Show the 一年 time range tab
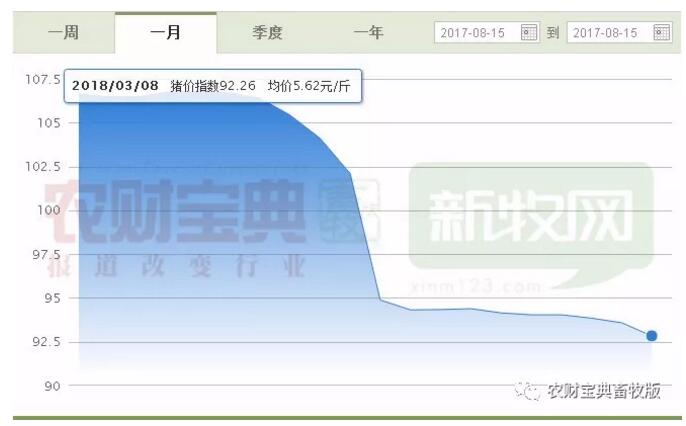Screen dimensions: 686x426 click(x=368, y=33)
